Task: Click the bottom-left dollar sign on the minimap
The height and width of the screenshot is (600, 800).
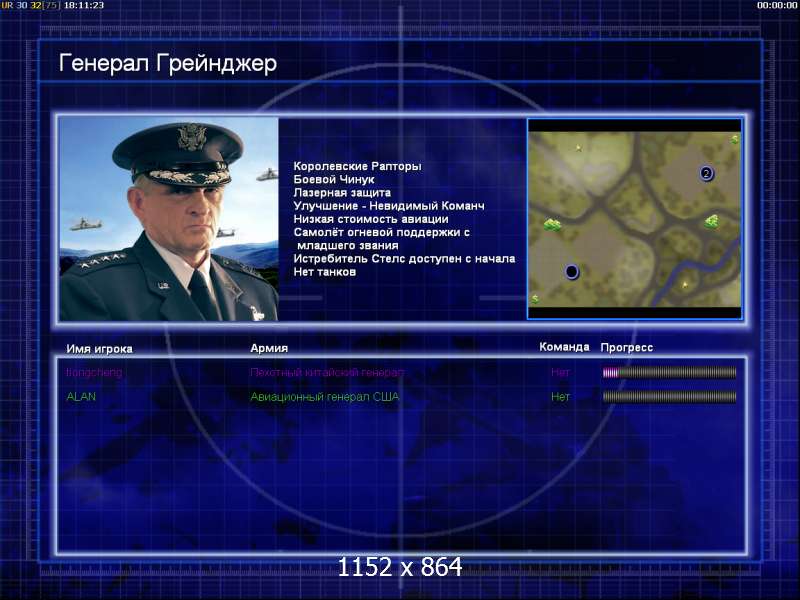Action: point(535,299)
